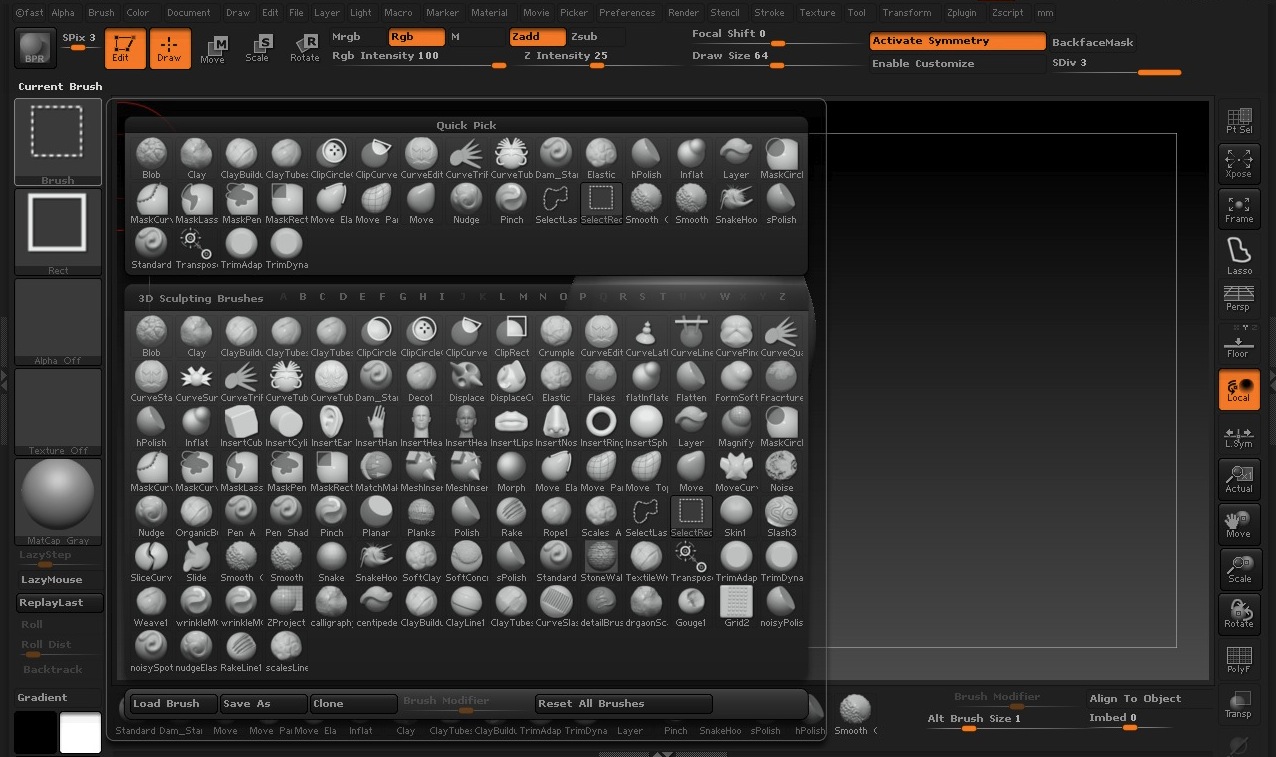Open the Zplugin menu
This screenshot has height=757, width=1276.
962,13
